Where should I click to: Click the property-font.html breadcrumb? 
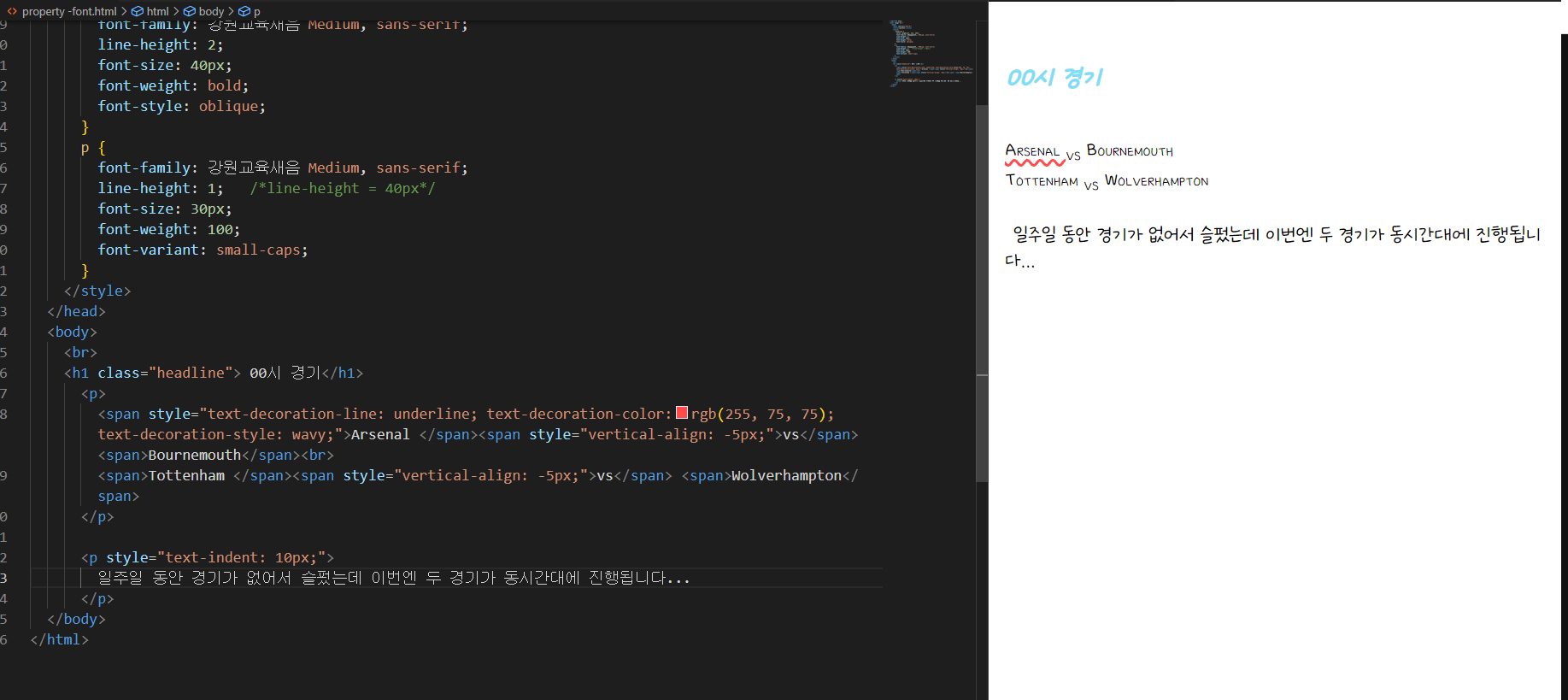(69, 11)
